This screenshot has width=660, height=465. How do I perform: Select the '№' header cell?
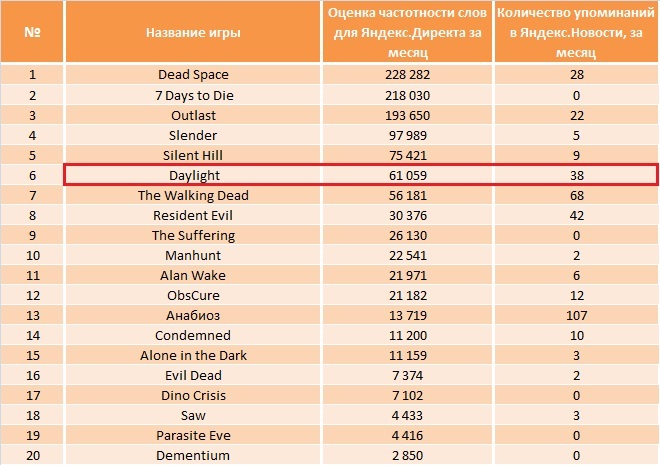click(32, 32)
